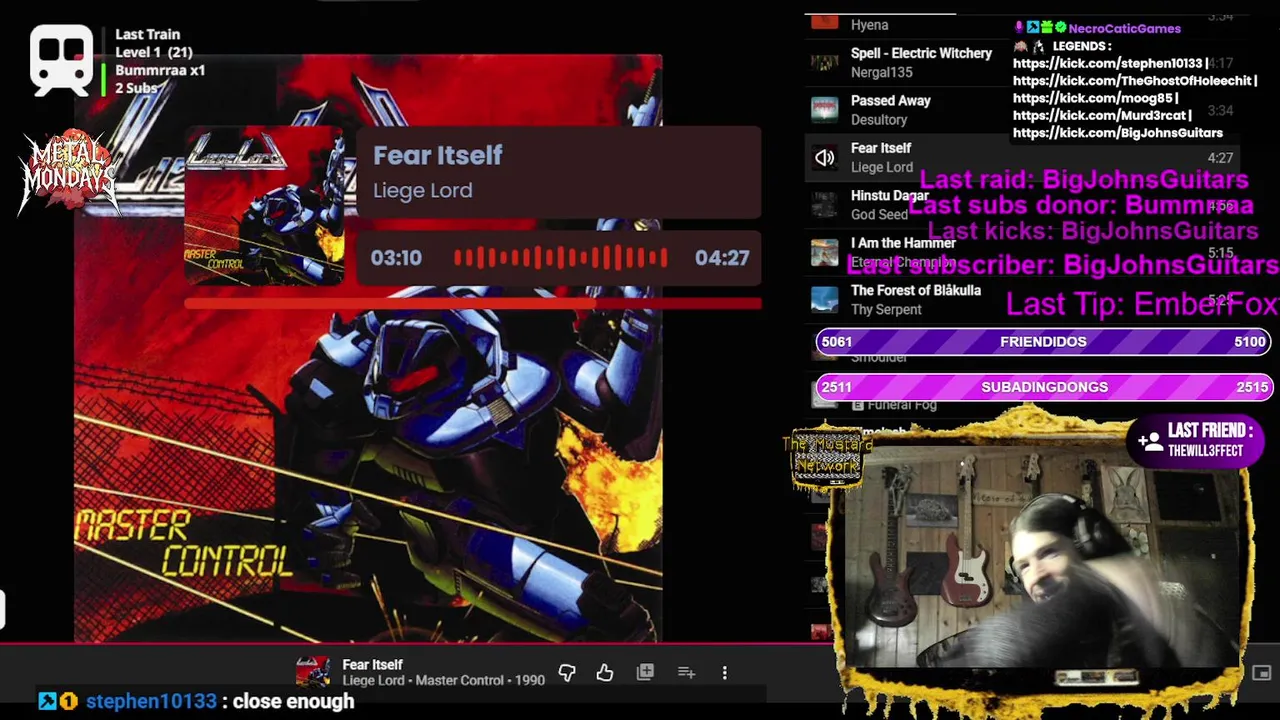Open the three-dot more options menu
1280x720 pixels.
(x=725, y=673)
